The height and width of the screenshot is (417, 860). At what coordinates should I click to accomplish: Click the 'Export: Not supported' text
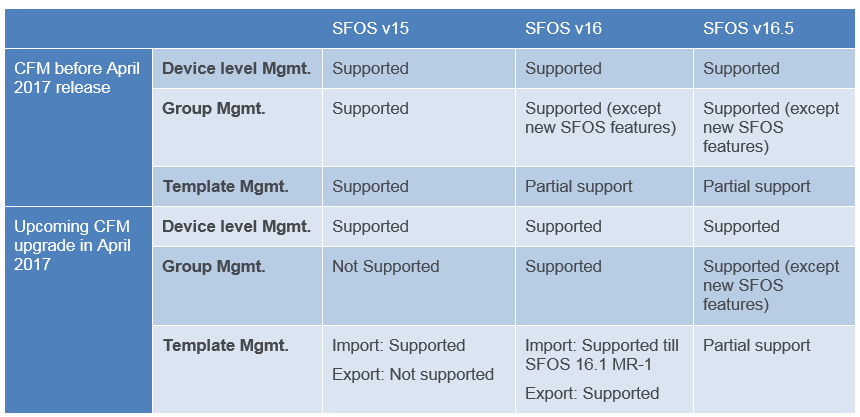click(x=412, y=374)
